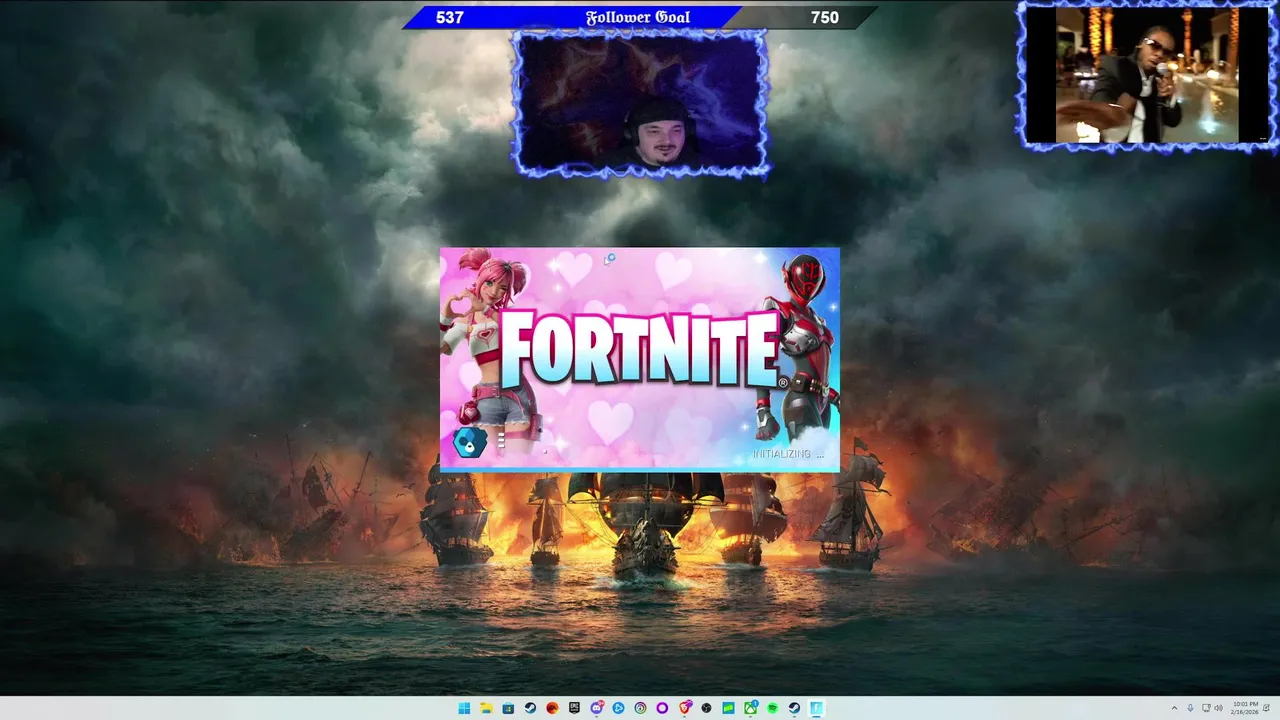The height and width of the screenshot is (720, 1280).
Task: Click the microphone icon in the system tray
Action: (1190, 708)
